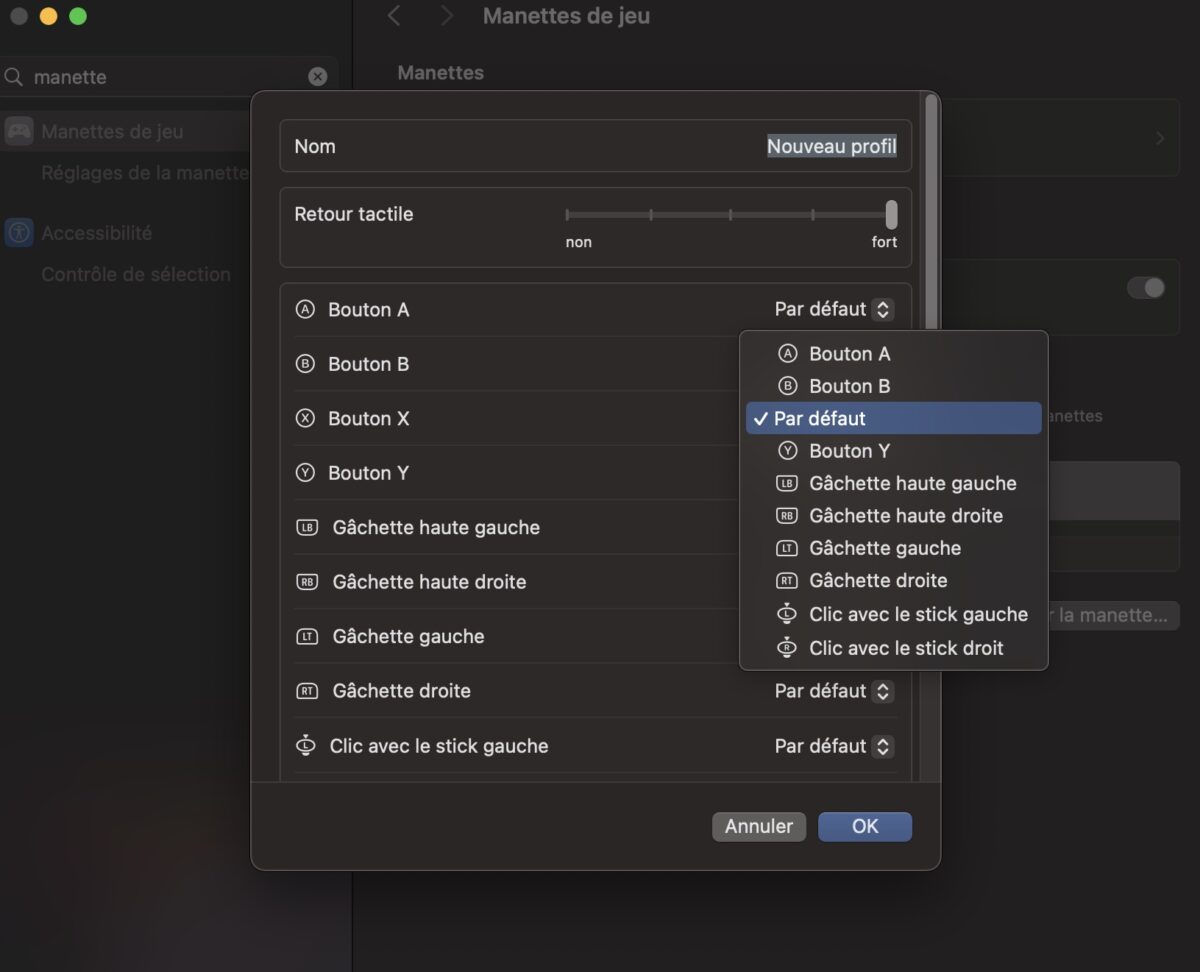This screenshot has height=972, width=1200.
Task: Click the A icon in the dropdown menu
Action: (788, 354)
